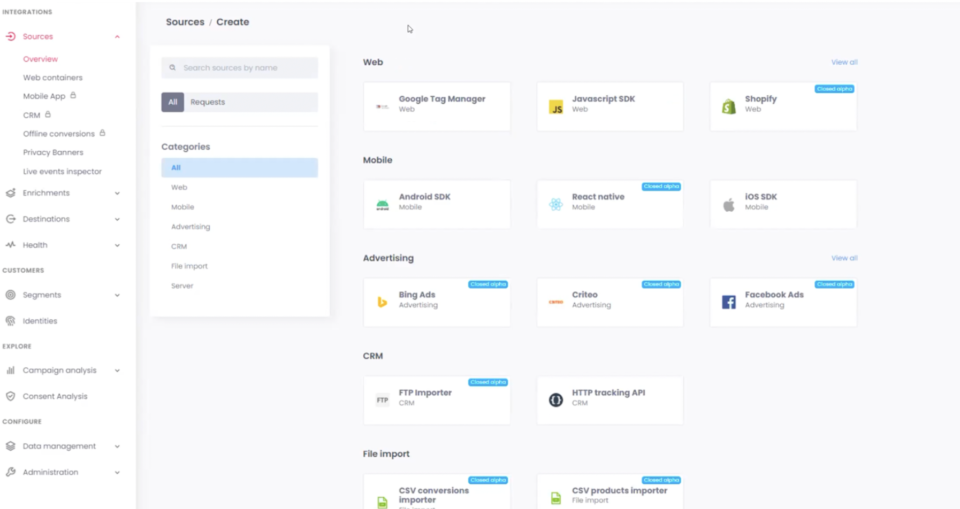Open the Facebook Ads logo icon
Viewport: 960px width, 509px height.
point(729,302)
